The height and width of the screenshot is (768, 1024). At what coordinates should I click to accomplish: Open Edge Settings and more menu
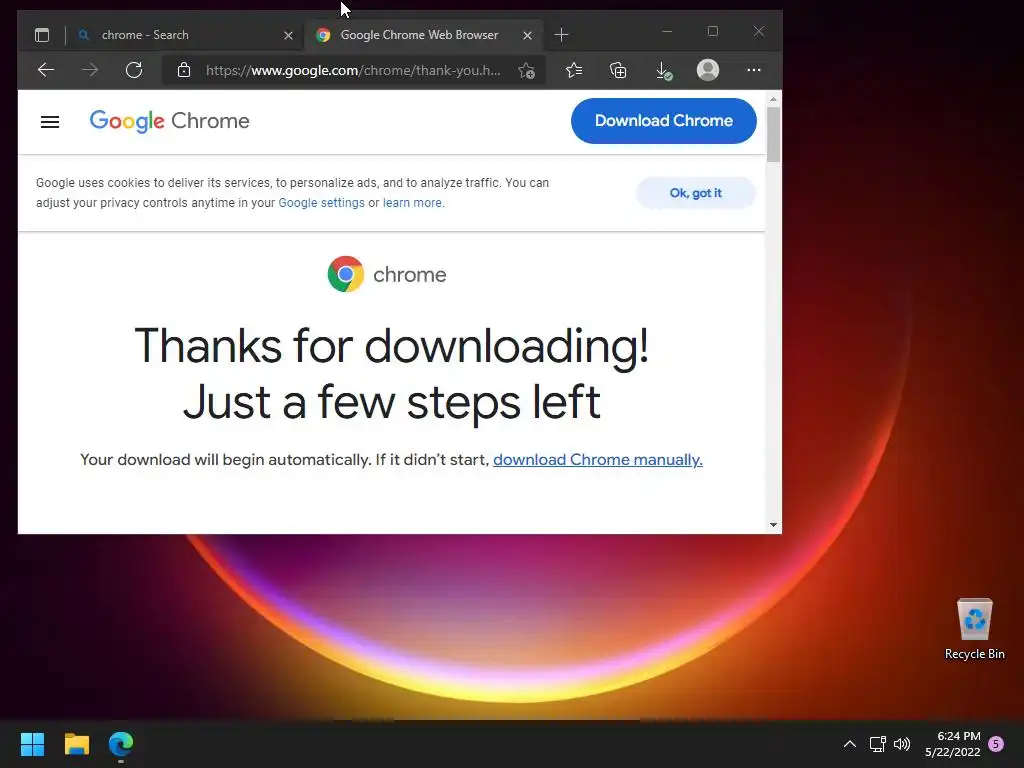click(x=754, y=70)
